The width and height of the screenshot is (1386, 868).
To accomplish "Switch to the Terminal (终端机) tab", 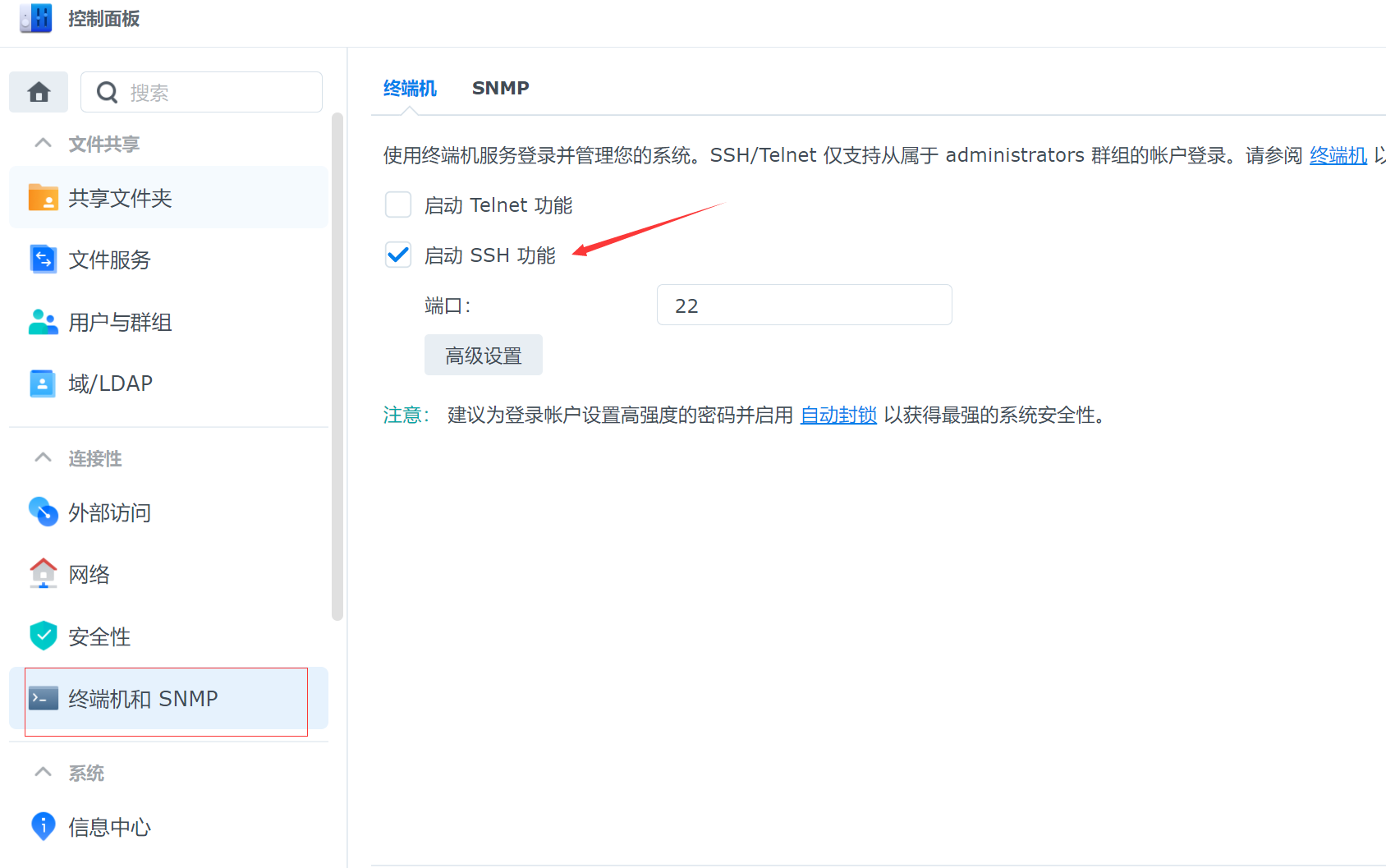I will coord(410,88).
